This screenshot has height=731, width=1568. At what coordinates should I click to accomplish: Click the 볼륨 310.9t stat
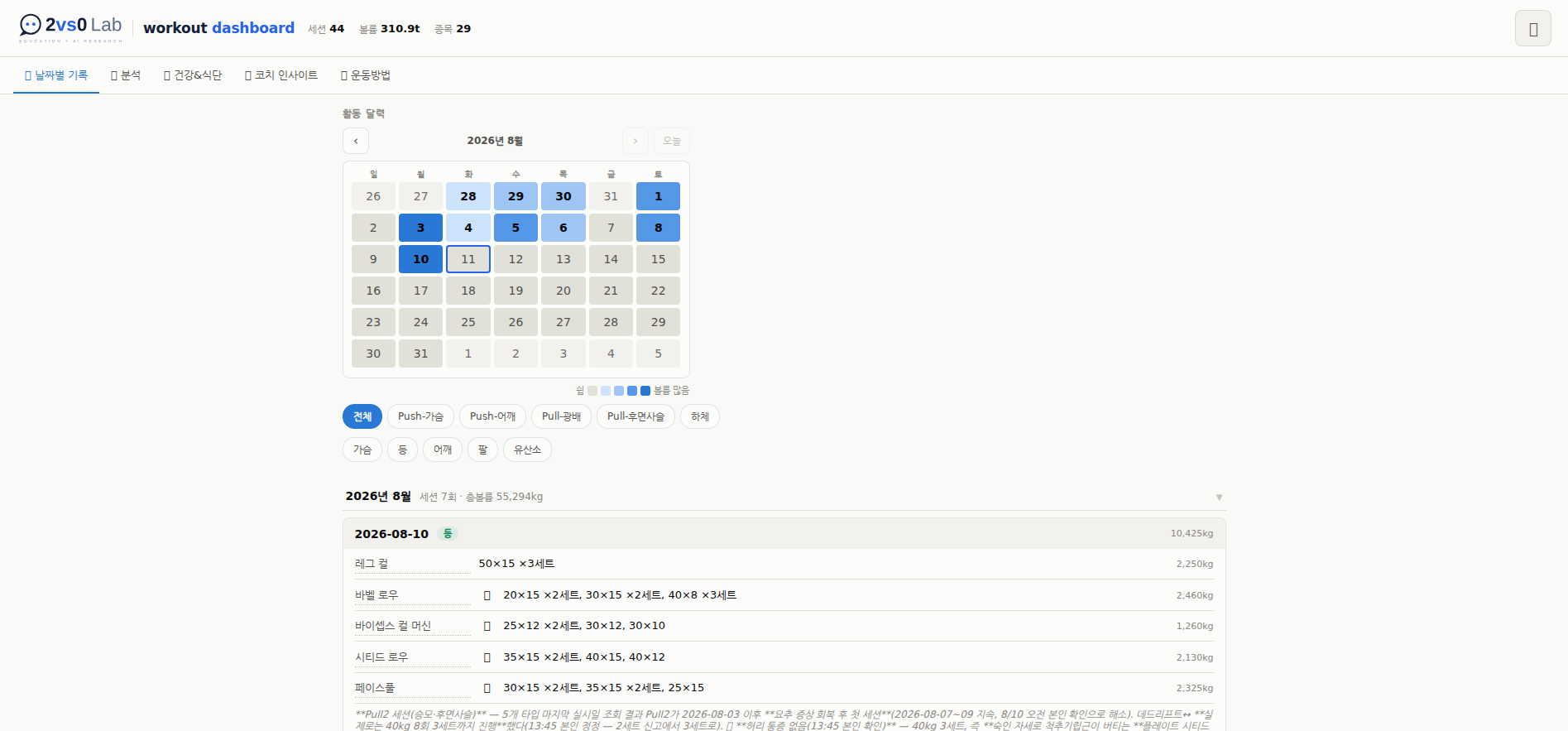390,29
